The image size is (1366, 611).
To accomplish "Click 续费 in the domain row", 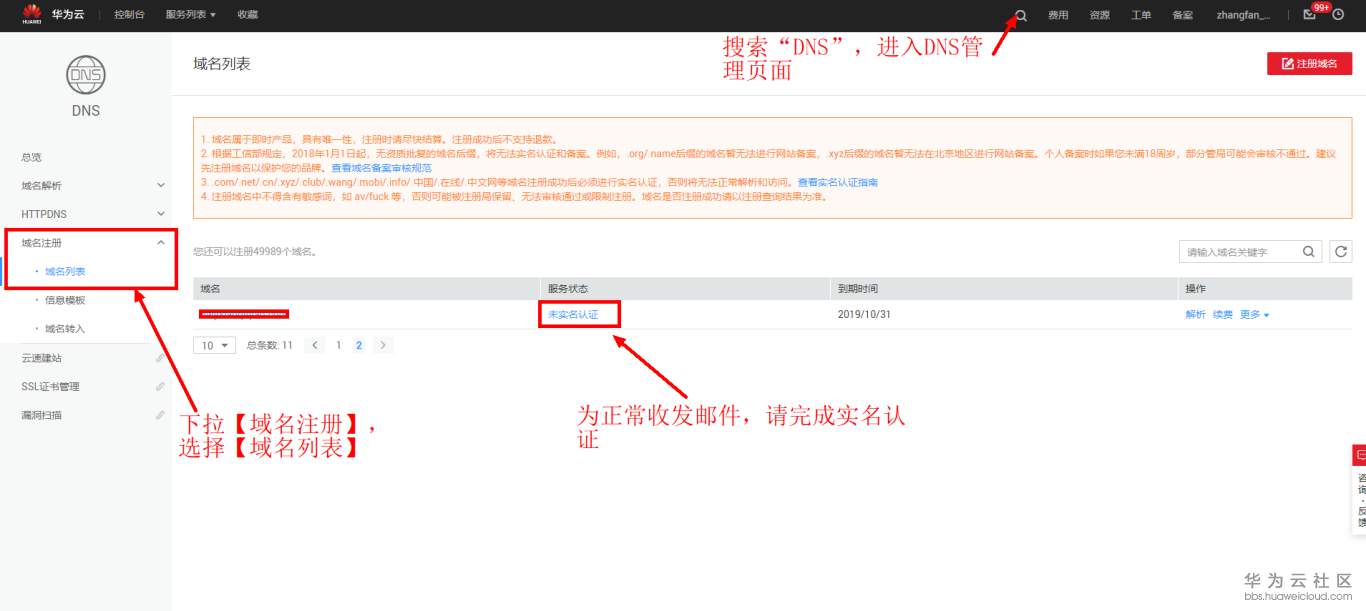I will tap(1222, 314).
